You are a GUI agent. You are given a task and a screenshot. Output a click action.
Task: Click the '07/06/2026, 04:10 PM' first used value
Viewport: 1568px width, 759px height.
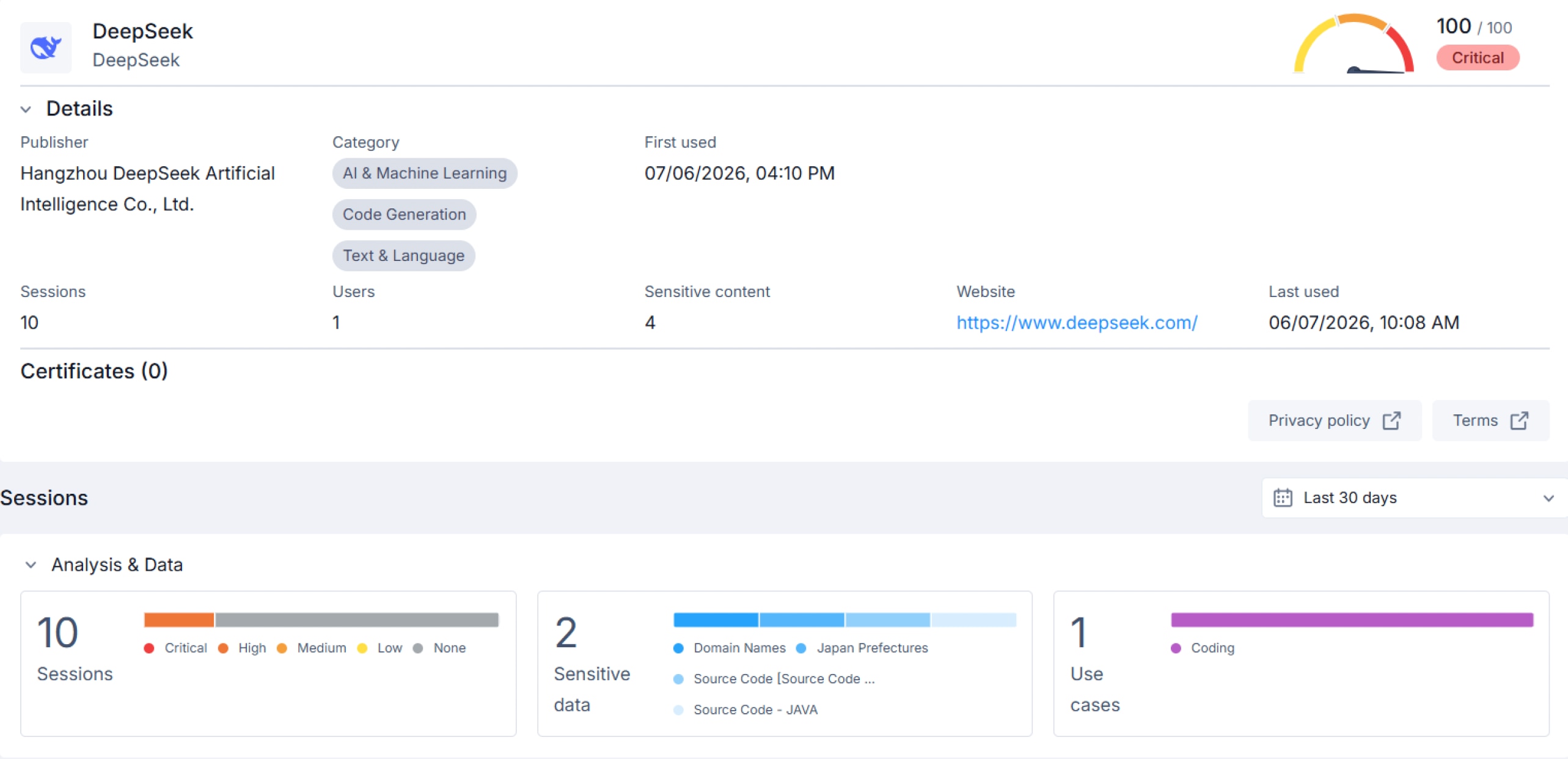(x=739, y=173)
